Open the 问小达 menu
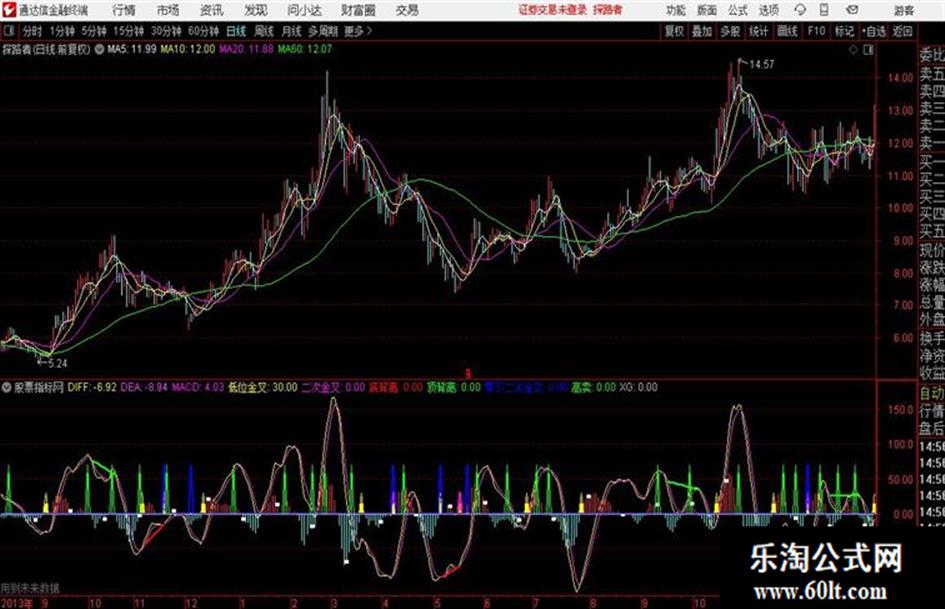Image resolution: width=945 pixels, height=609 pixels. [304, 10]
